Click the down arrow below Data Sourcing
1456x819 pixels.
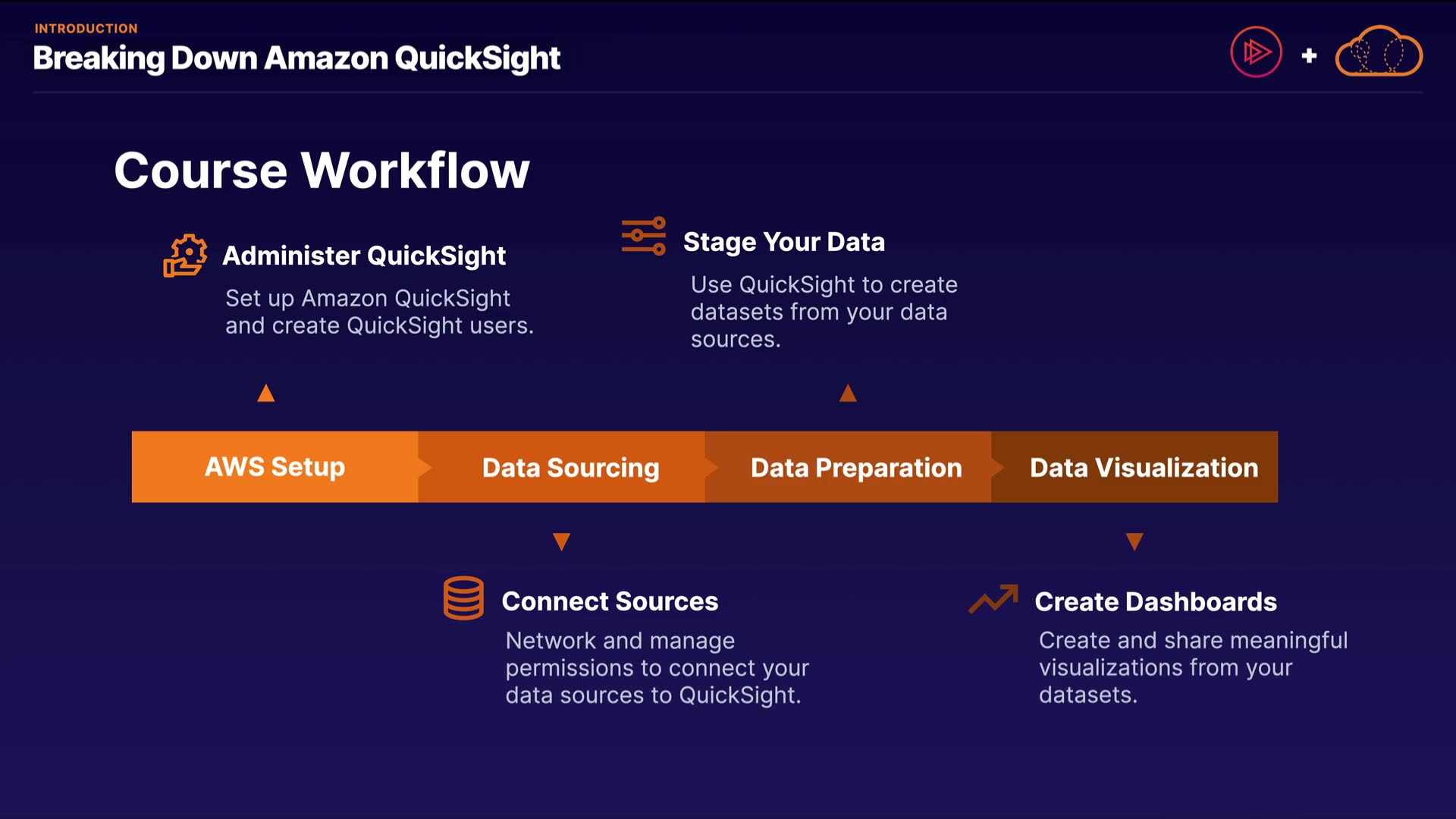click(x=561, y=541)
